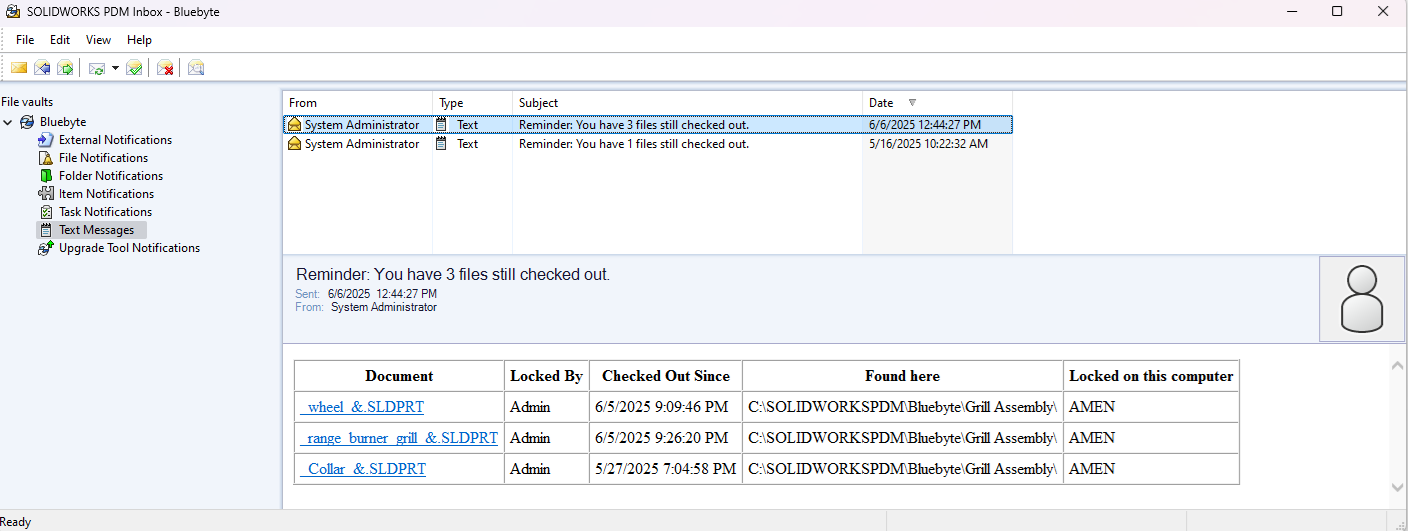Click the Item Notifications icon

45,194
